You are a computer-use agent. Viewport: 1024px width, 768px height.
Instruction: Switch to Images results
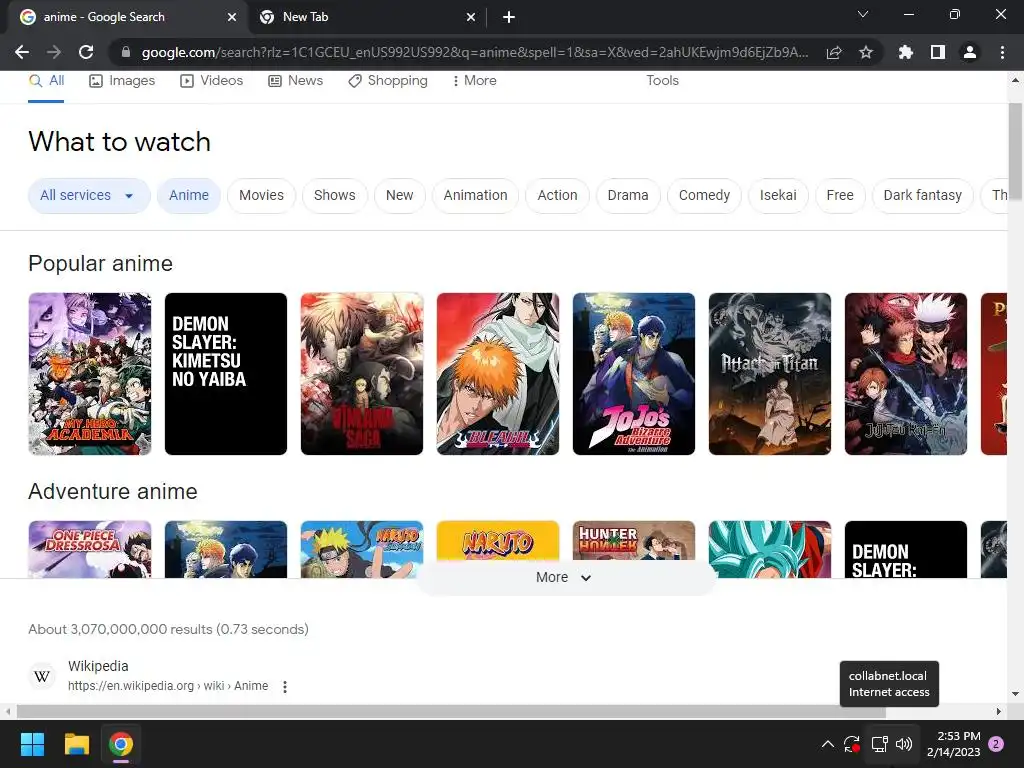[122, 81]
